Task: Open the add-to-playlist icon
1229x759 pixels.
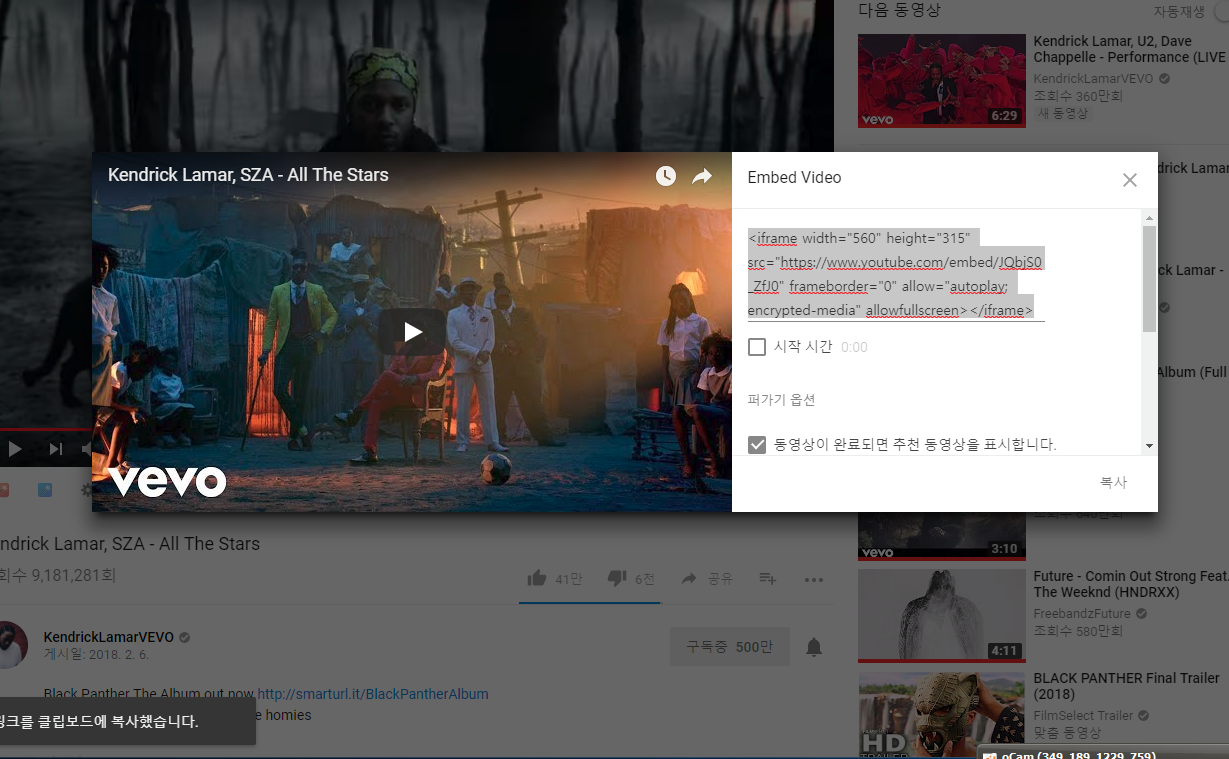Action: [x=768, y=578]
